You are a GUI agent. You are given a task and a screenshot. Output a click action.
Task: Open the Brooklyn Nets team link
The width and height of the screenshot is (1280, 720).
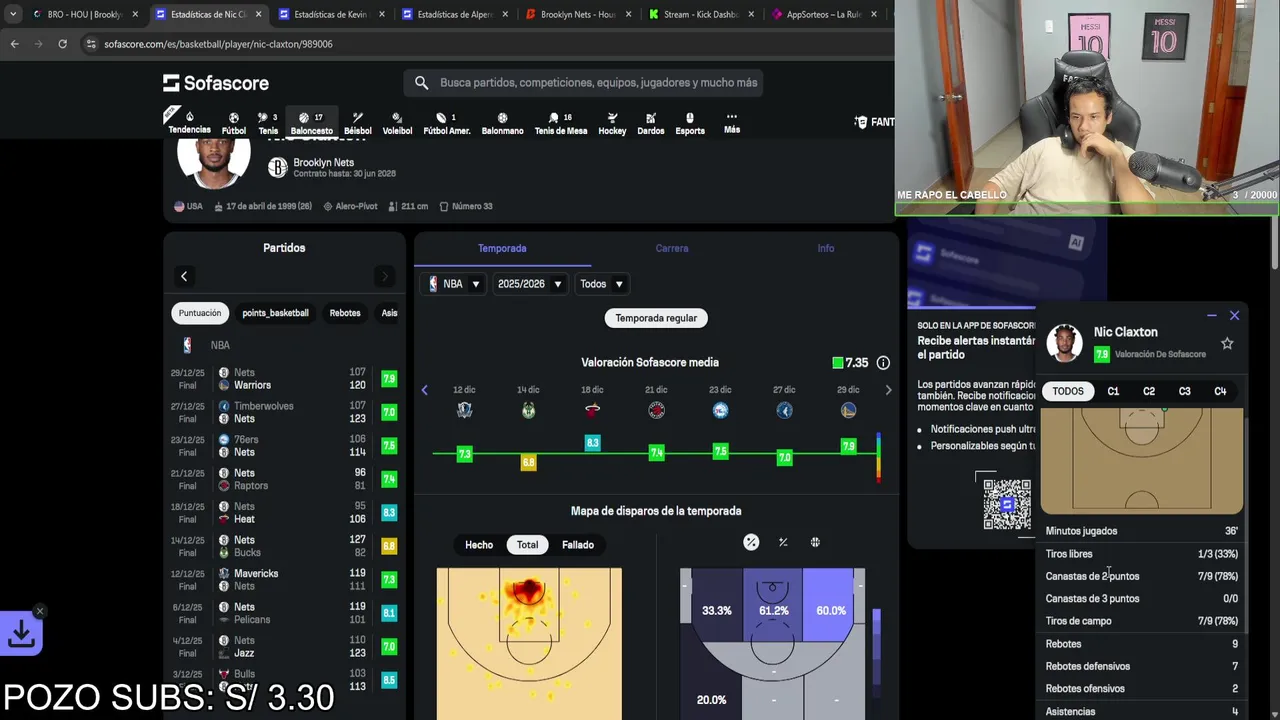pyautogui.click(x=324, y=162)
